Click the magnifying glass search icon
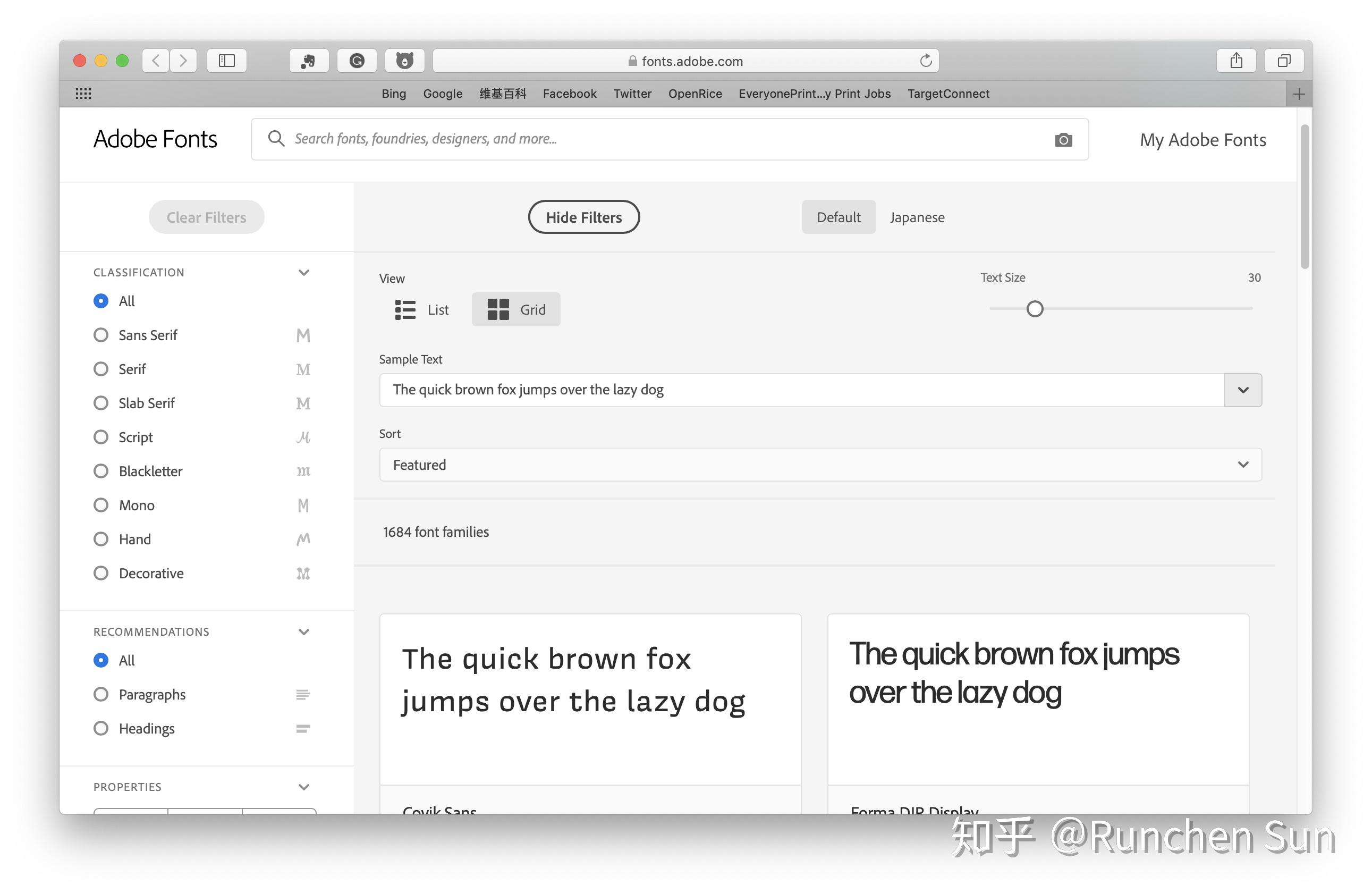This screenshot has width=1372, height=893. coord(276,138)
